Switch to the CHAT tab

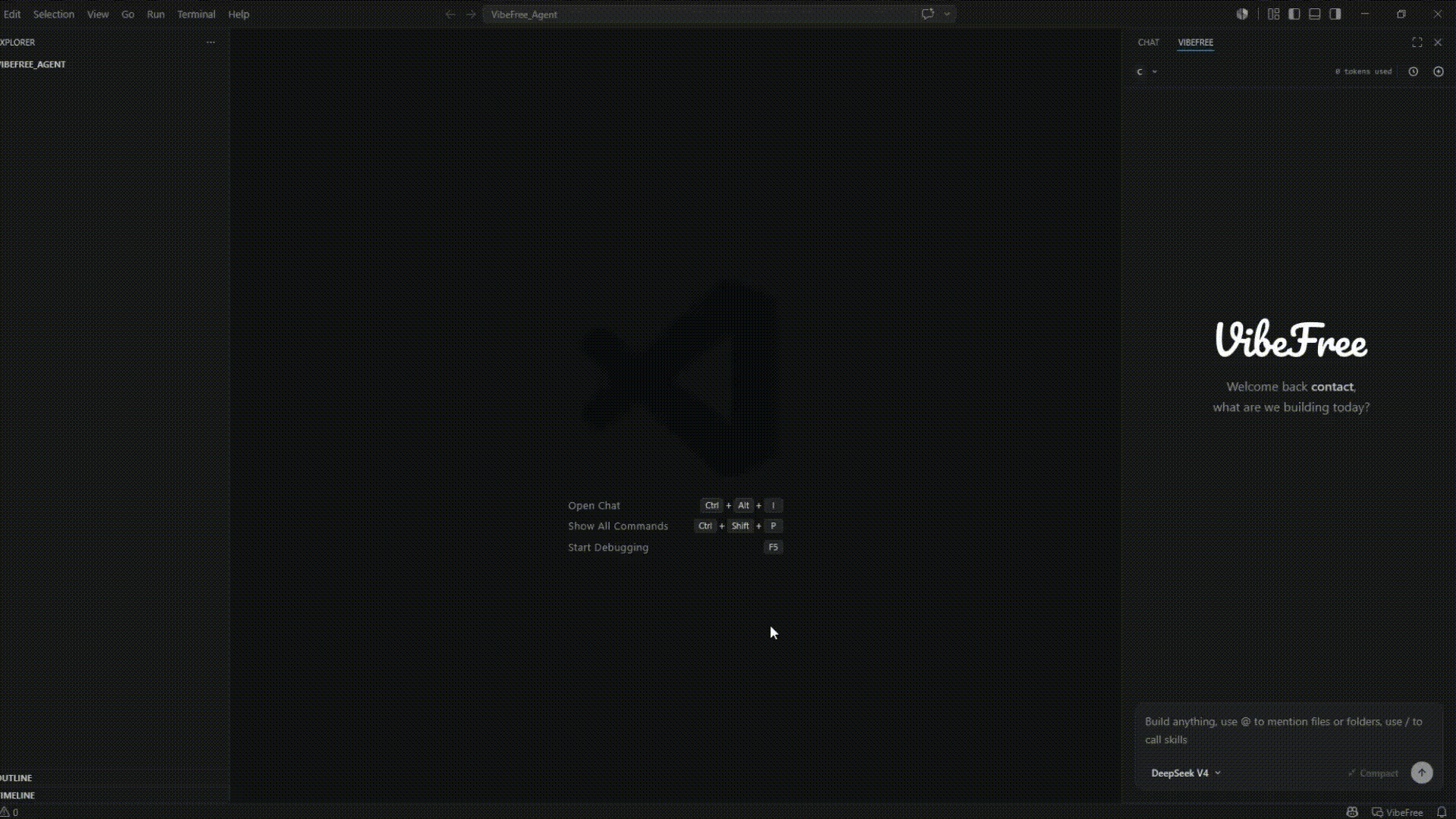coord(1149,42)
